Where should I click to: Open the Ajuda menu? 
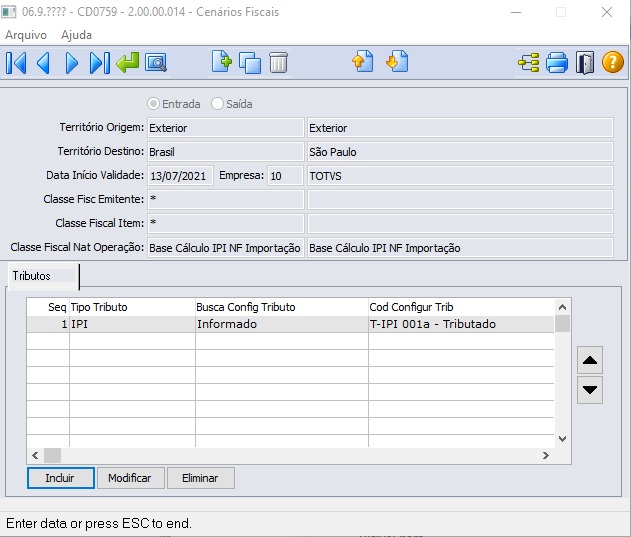(x=76, y=35)
